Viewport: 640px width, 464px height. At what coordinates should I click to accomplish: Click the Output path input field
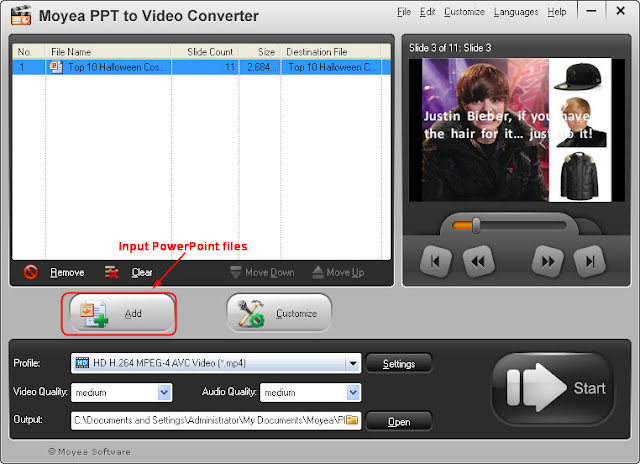click(x=216, y=420)
